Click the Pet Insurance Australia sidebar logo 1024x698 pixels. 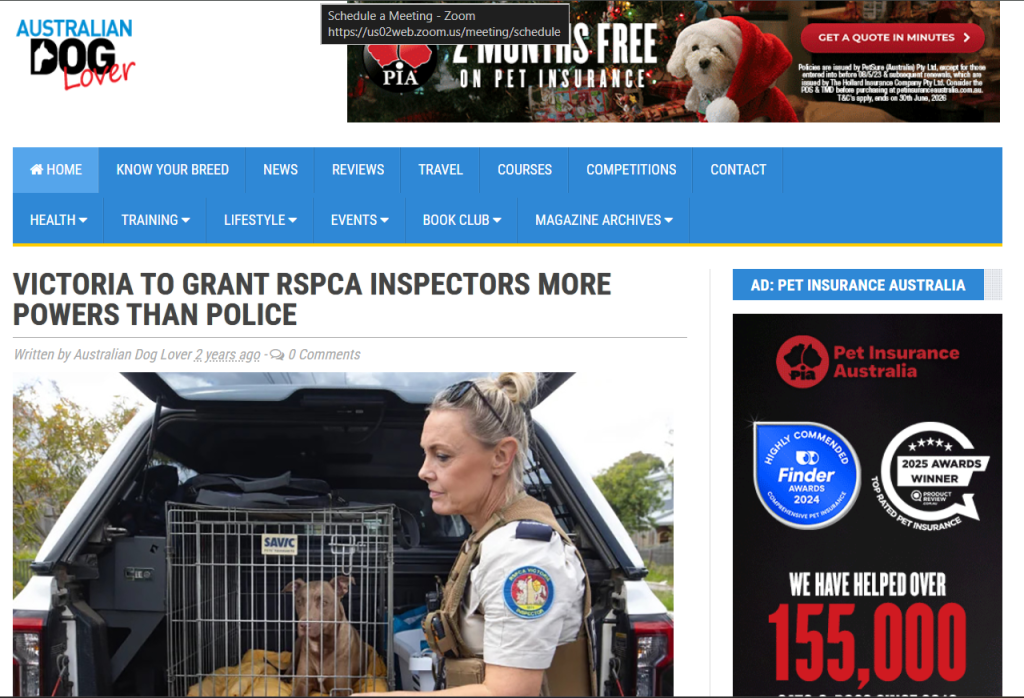[x=867, y=362]
